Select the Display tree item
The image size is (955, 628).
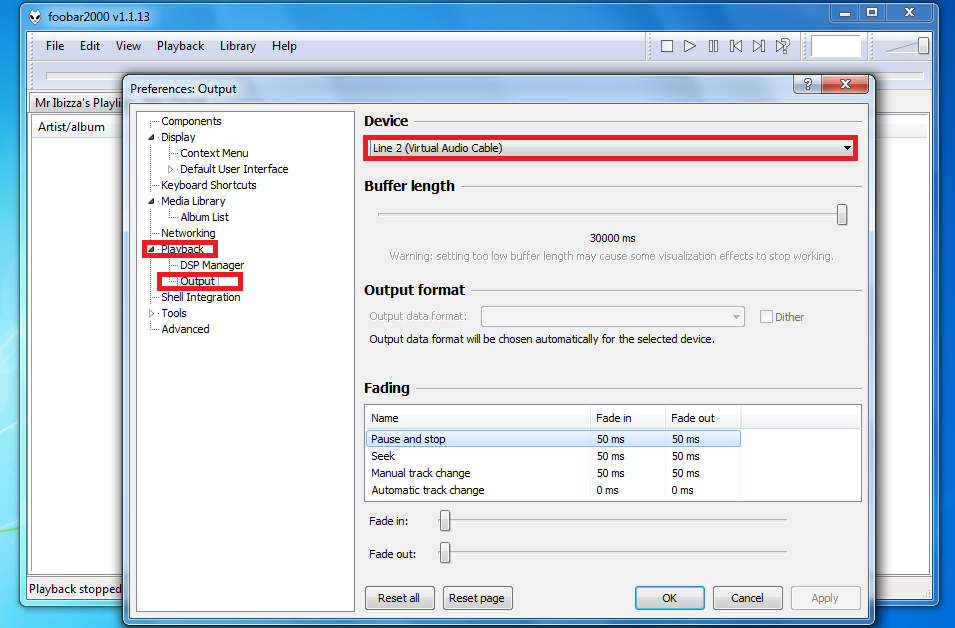coord(178,138)
